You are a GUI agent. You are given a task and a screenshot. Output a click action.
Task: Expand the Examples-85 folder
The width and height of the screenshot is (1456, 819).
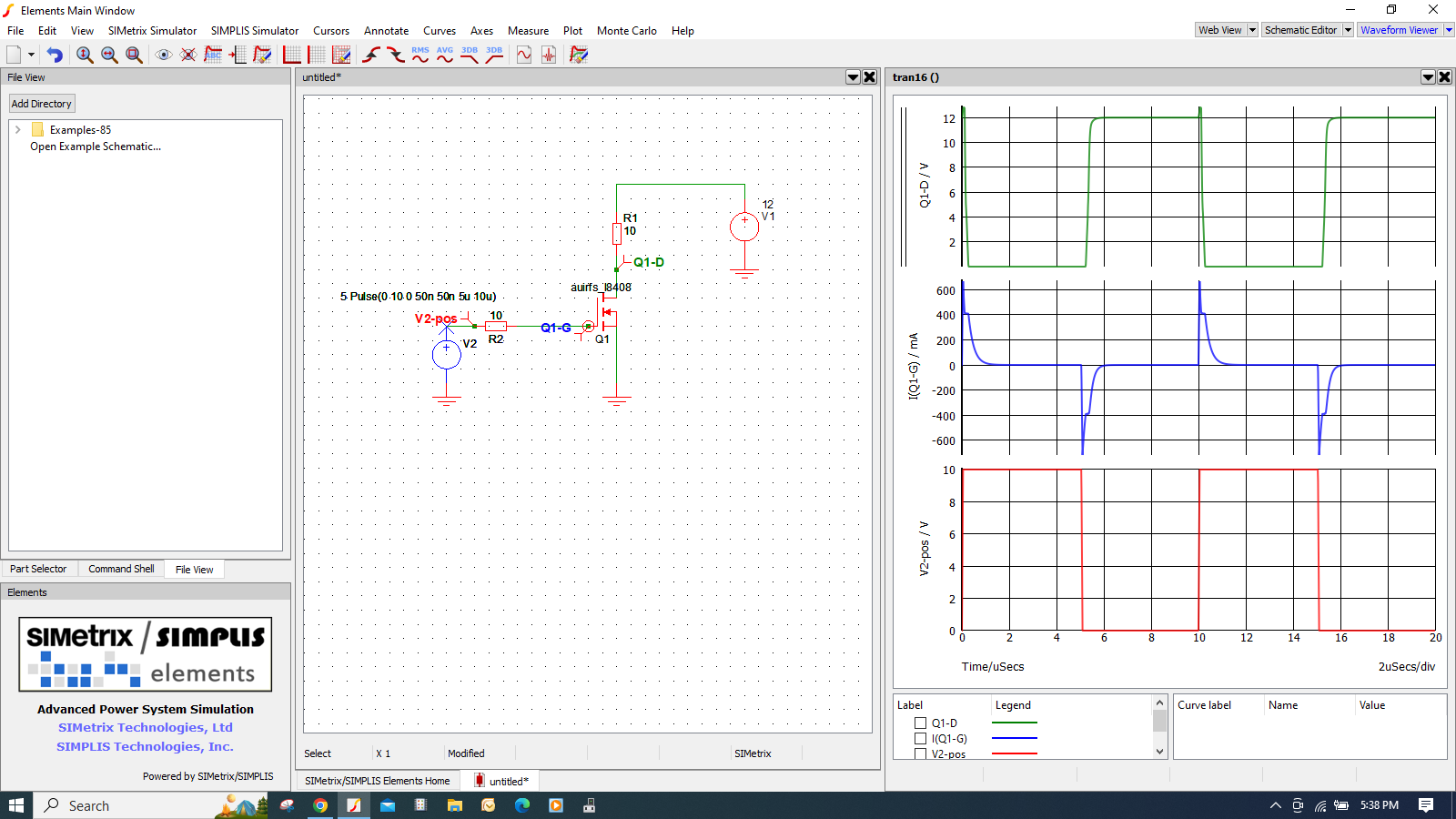[17, 130]
